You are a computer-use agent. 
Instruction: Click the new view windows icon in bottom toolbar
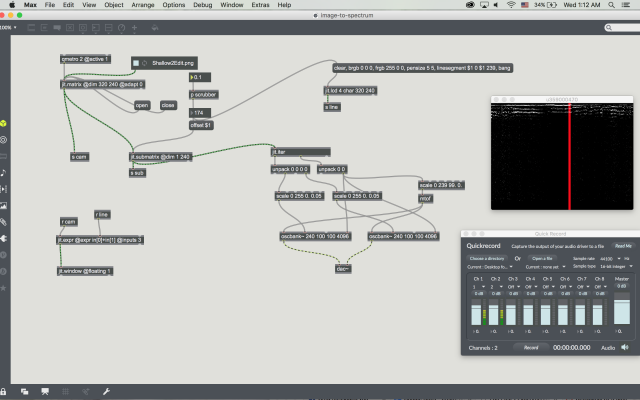coord(24,391)
